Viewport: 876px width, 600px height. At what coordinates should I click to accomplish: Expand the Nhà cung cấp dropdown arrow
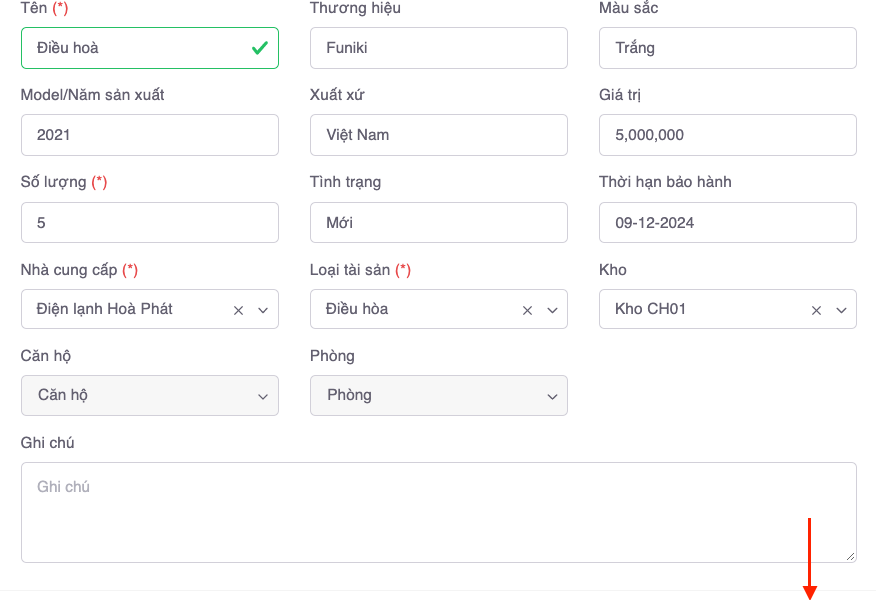pyautogui.click(x=263, y=310)
